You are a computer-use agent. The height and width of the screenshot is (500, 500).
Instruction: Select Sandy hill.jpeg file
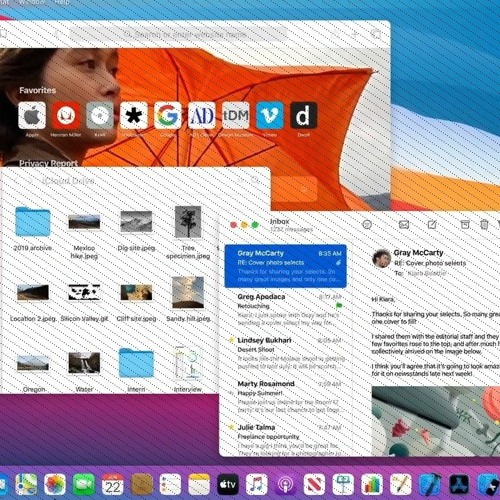point(188,292)
